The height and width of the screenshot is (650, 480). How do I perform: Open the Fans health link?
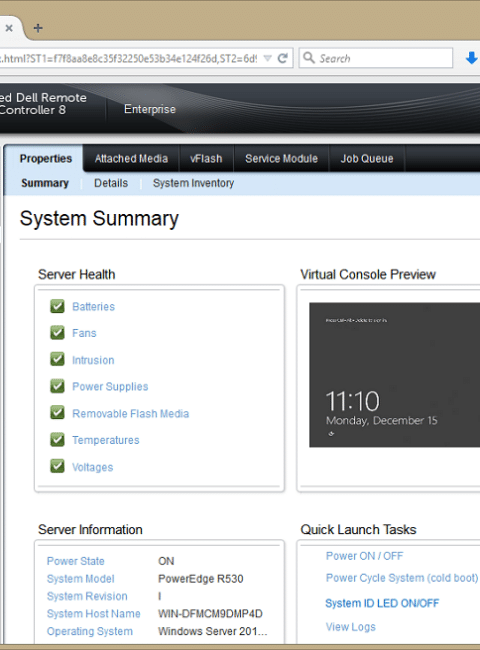click(x=84, y=333)
